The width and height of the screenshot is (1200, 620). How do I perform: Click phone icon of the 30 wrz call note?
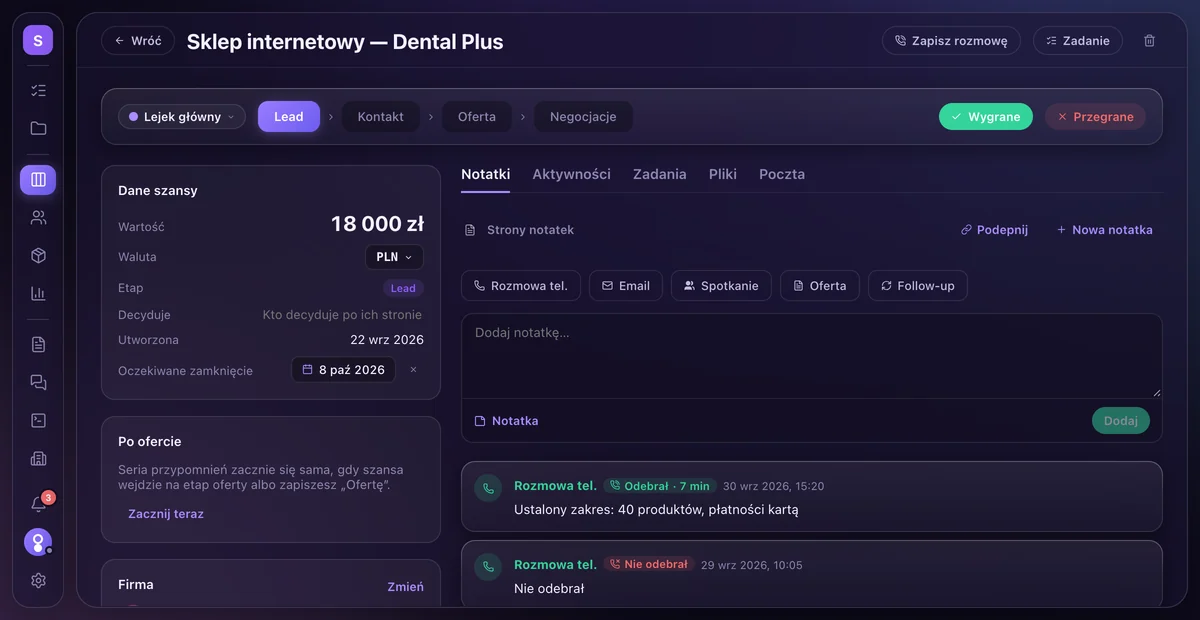[488, 488]
